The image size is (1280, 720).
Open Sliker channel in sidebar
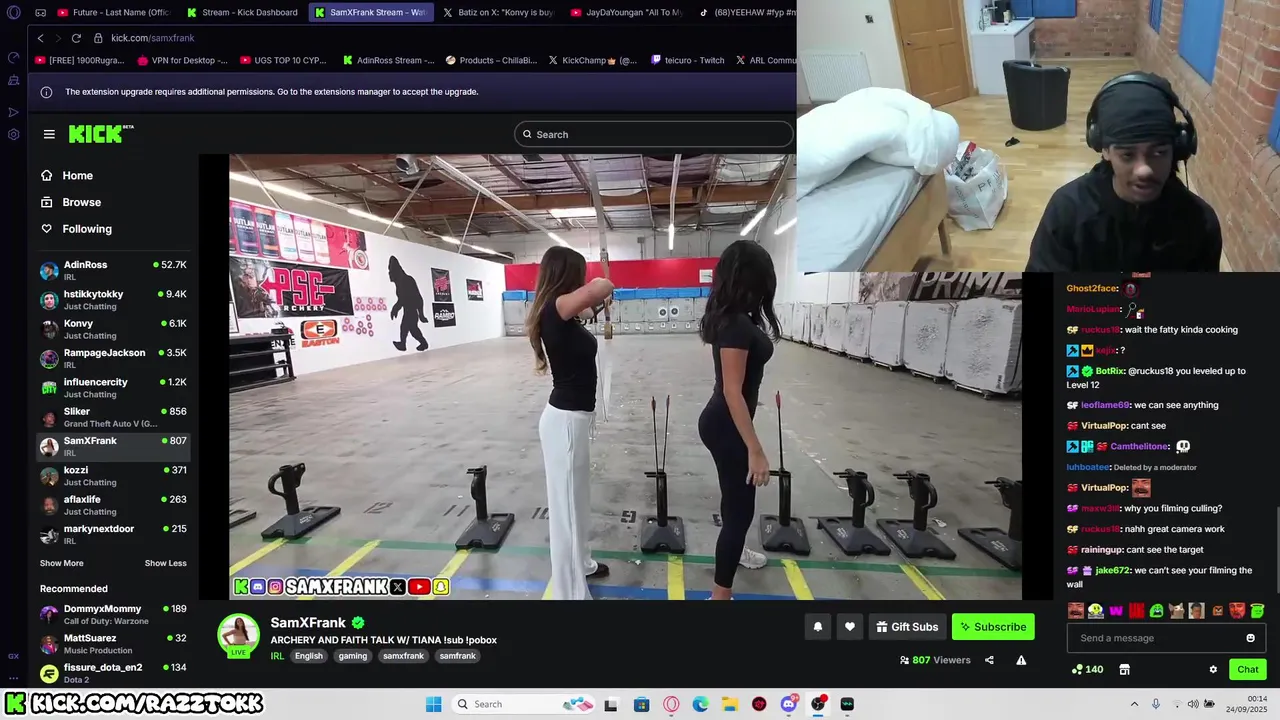click(x=113, y=417)
